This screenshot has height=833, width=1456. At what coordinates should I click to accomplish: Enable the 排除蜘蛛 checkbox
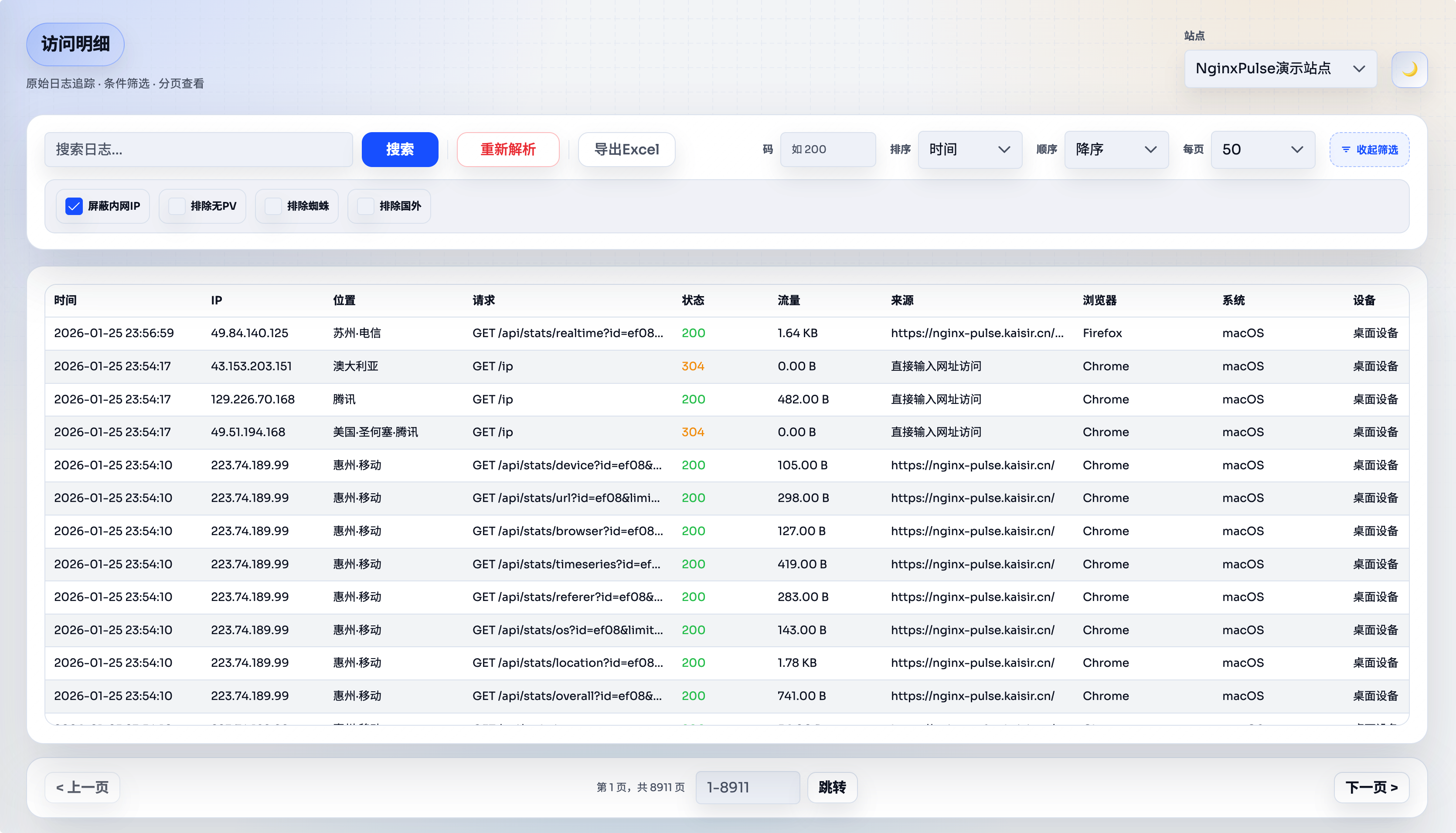[x=273, y=206]
